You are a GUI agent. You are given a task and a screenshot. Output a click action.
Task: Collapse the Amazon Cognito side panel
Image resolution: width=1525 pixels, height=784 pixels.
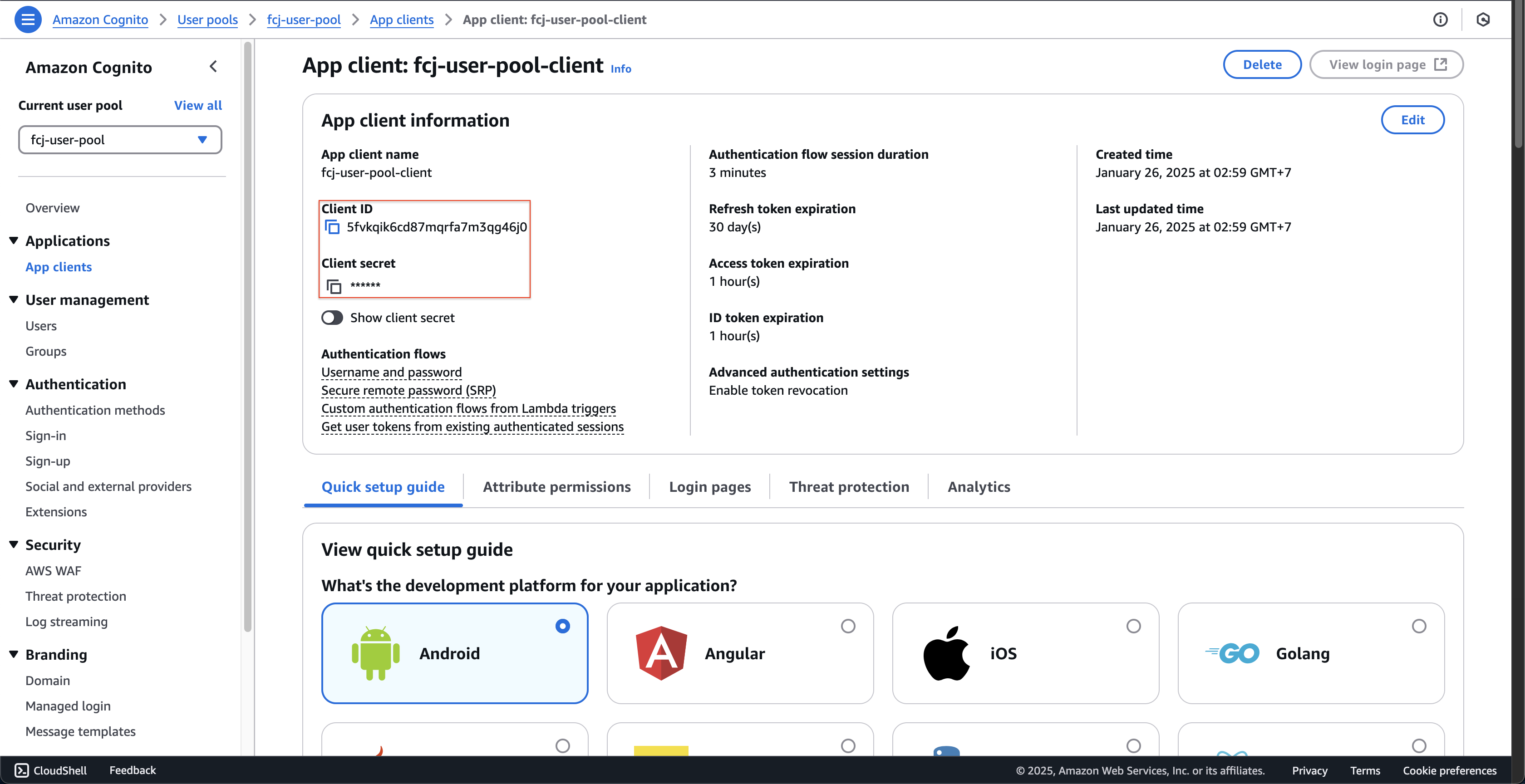(214, 67)
